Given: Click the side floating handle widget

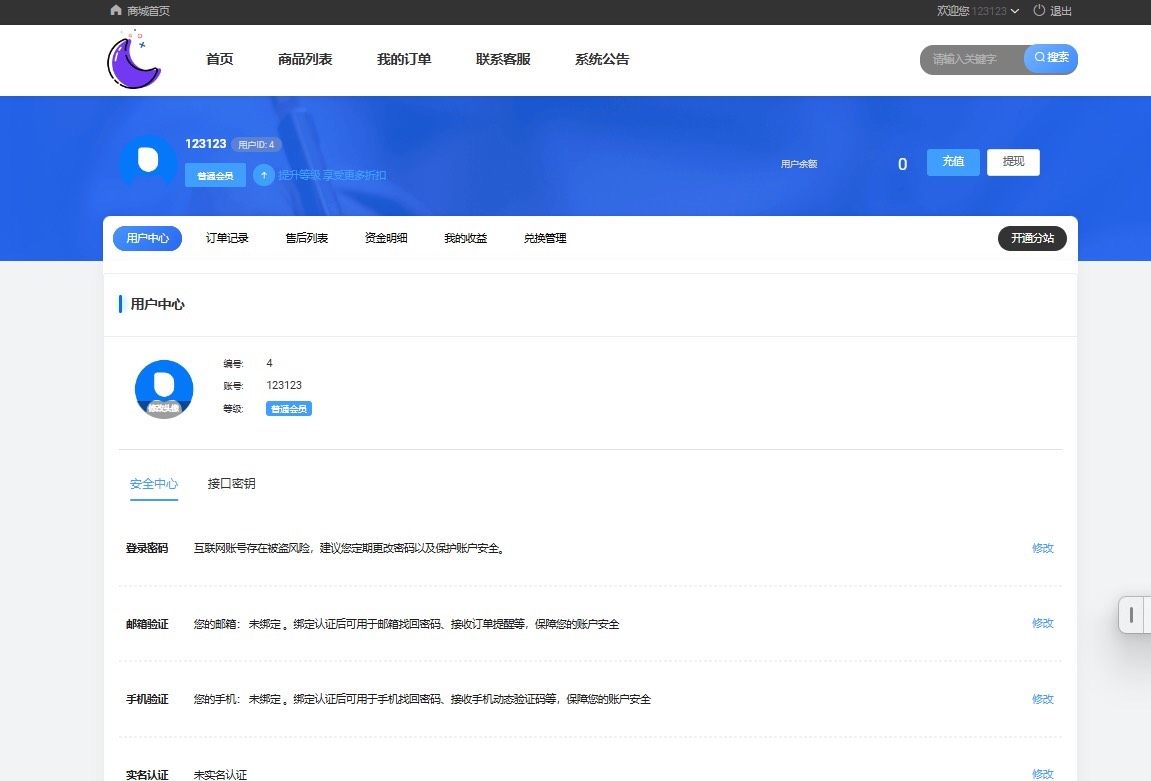Looking at the screenshot, I should point(1131,615).
